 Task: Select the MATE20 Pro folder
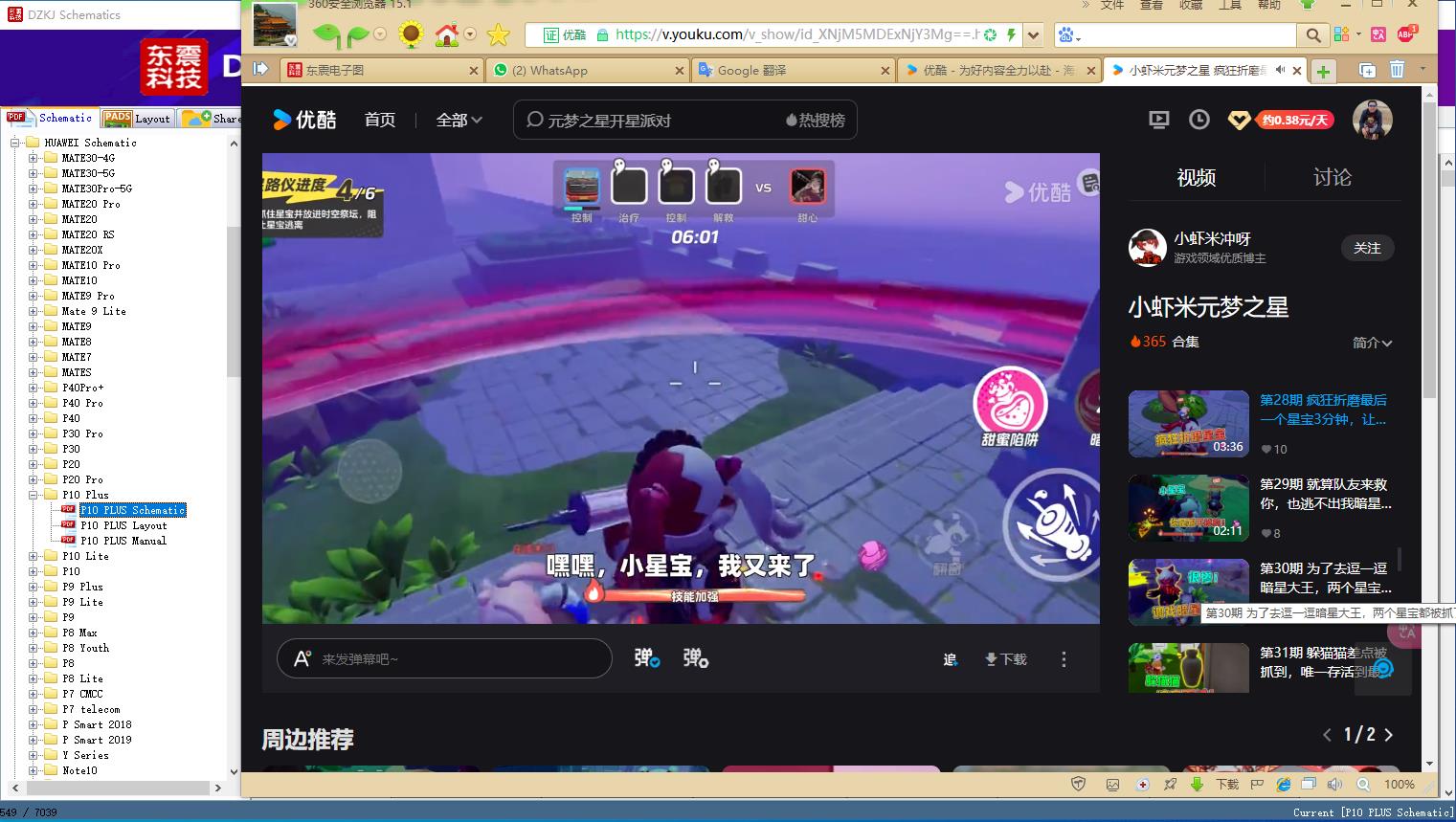pyautogui.click(x=91, y=204)
